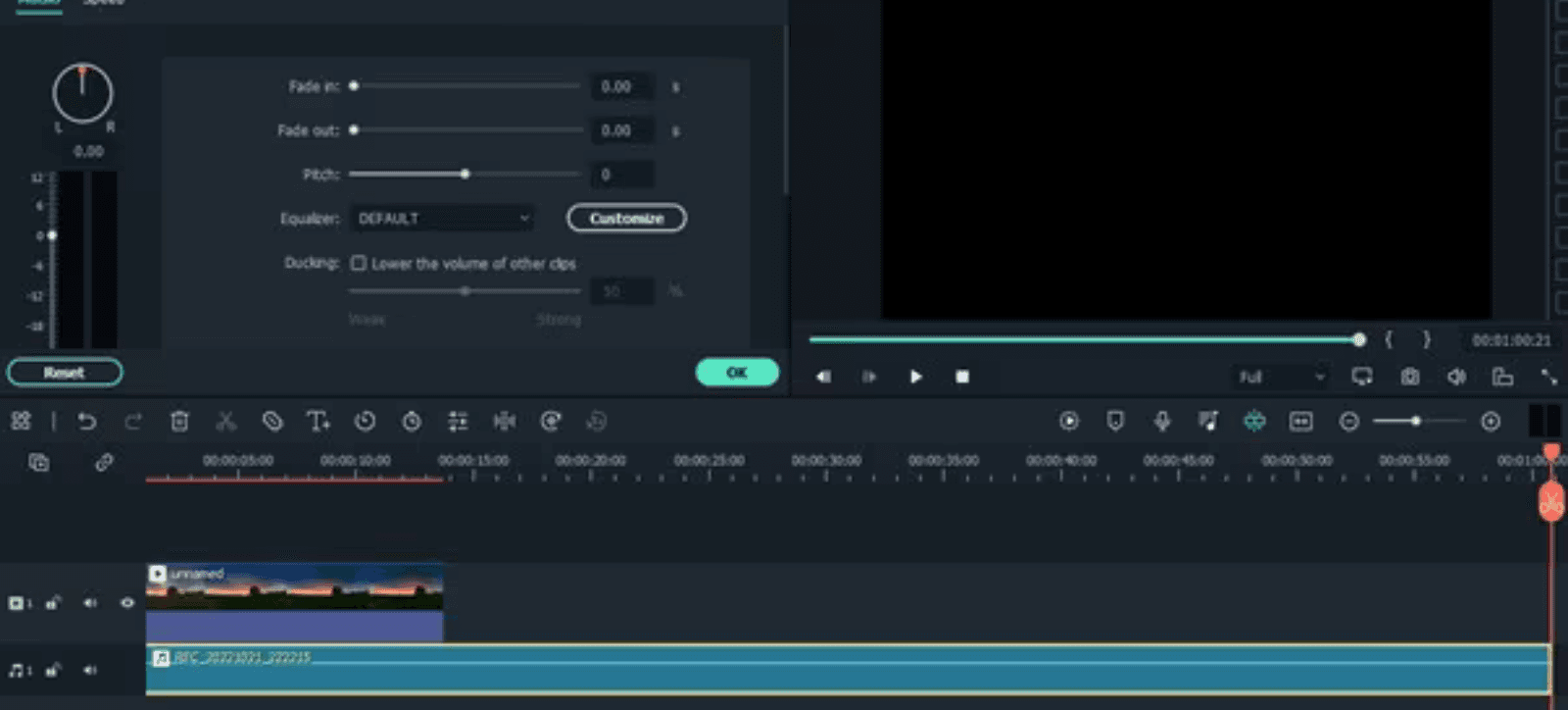Click the audio panel vertical scrollbar

coord(786,110)
